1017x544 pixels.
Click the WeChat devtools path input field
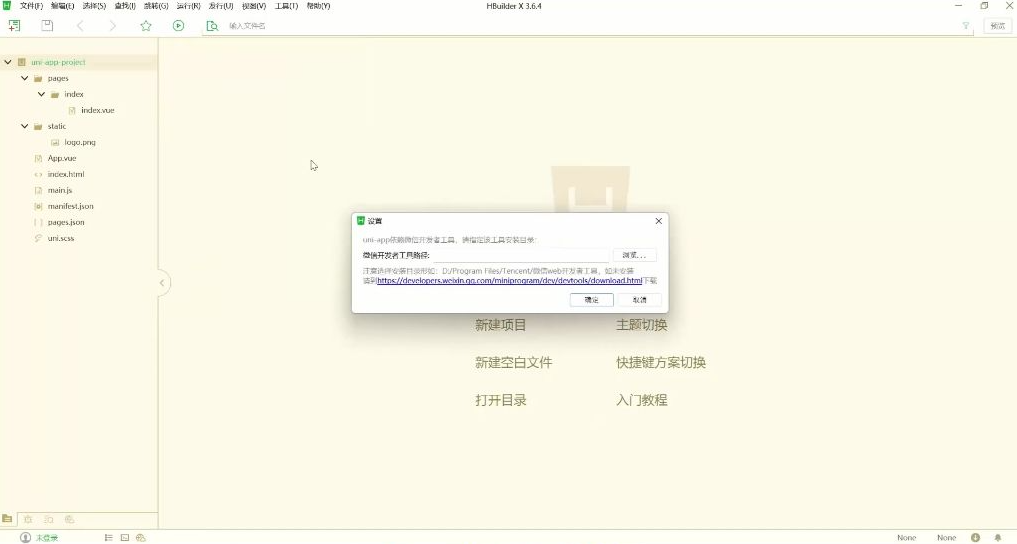(521, 255)
